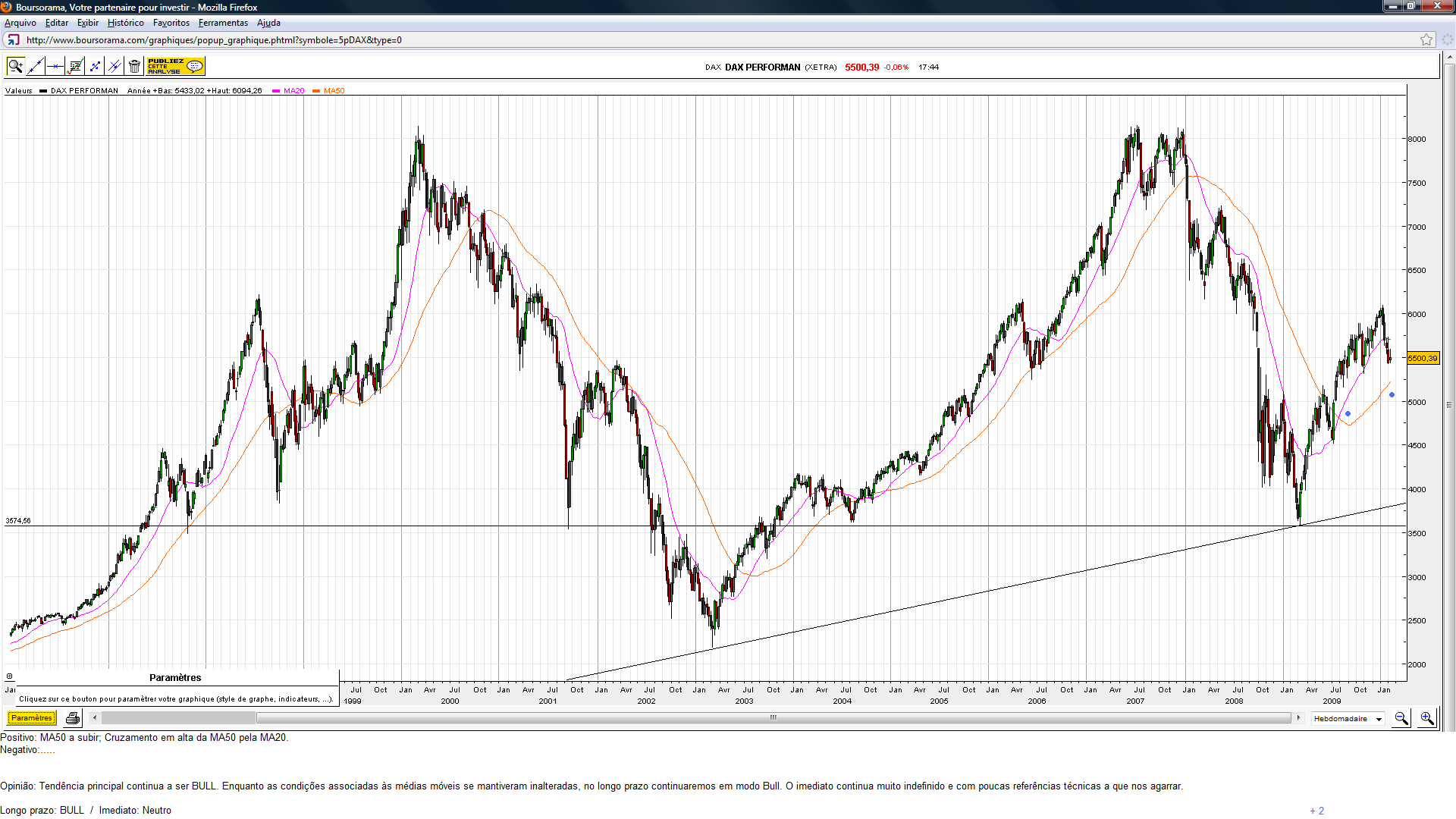Select the parallel channel lines tool
This screenshot has width=1456, height=819.
(115, 67)
